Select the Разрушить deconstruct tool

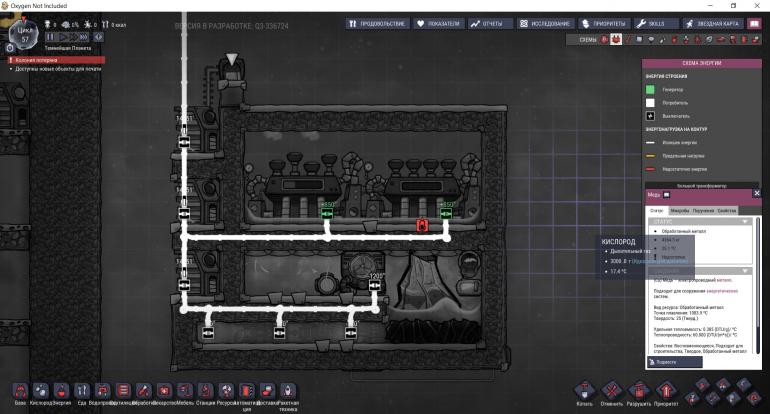pyautogui.click(x=635, y=389)
